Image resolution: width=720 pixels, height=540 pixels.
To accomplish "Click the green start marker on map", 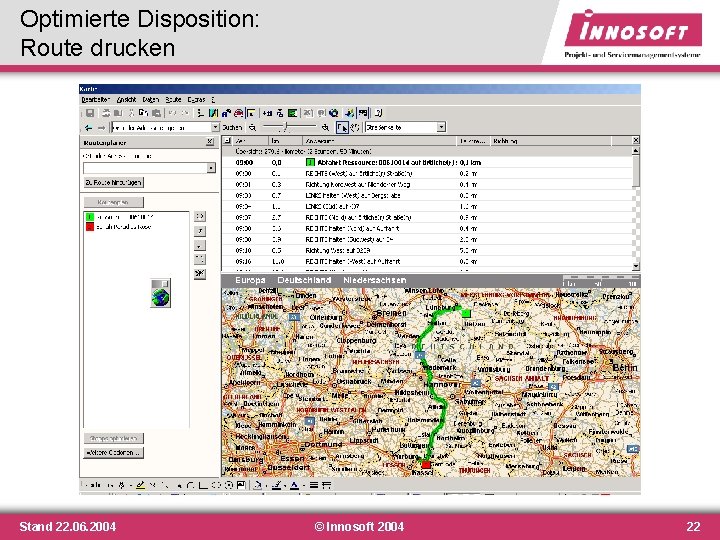I will point(466,313).
